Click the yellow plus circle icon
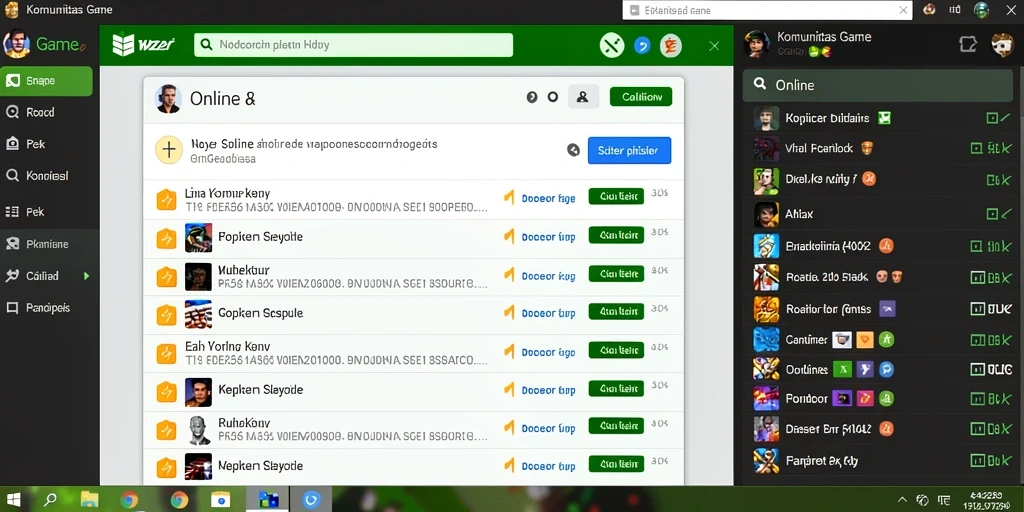 (x=168, y=150)
